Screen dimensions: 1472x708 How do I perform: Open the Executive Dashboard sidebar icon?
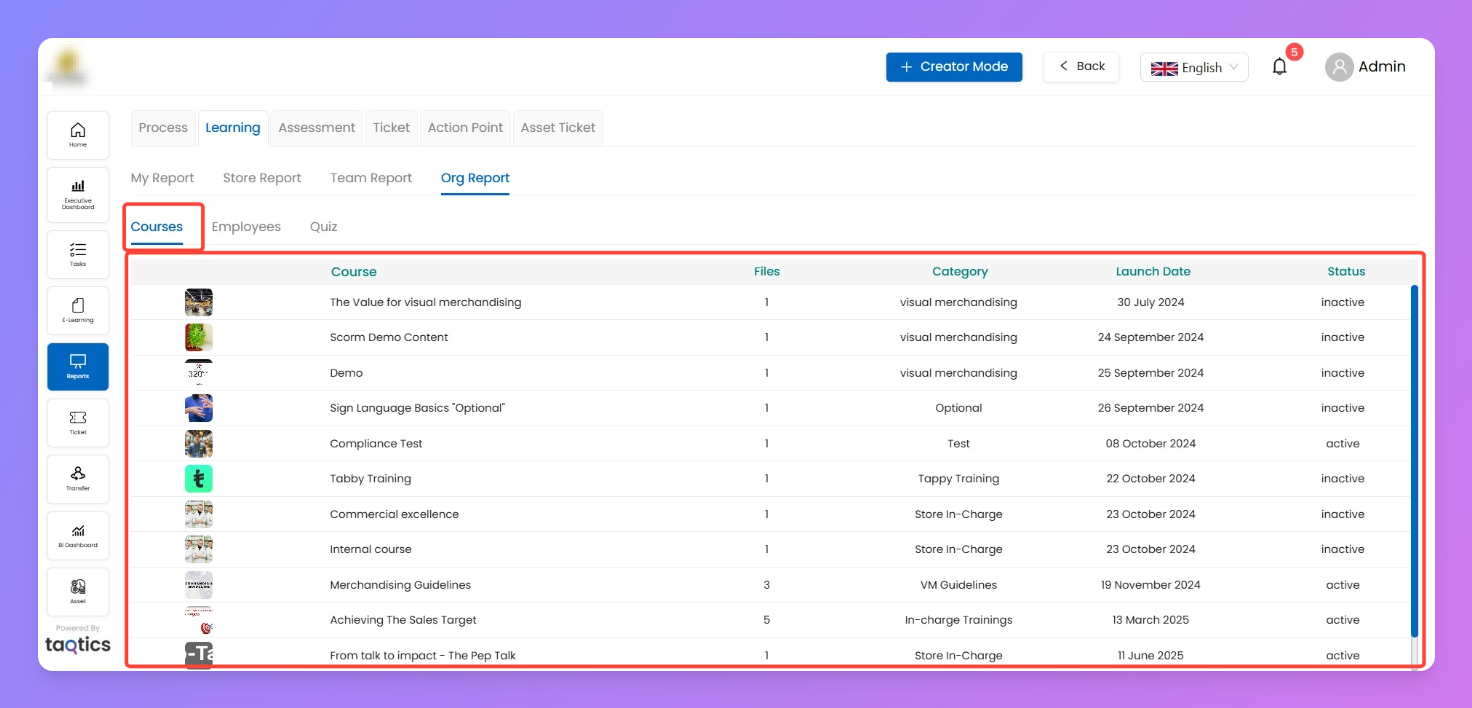point(78,192)
